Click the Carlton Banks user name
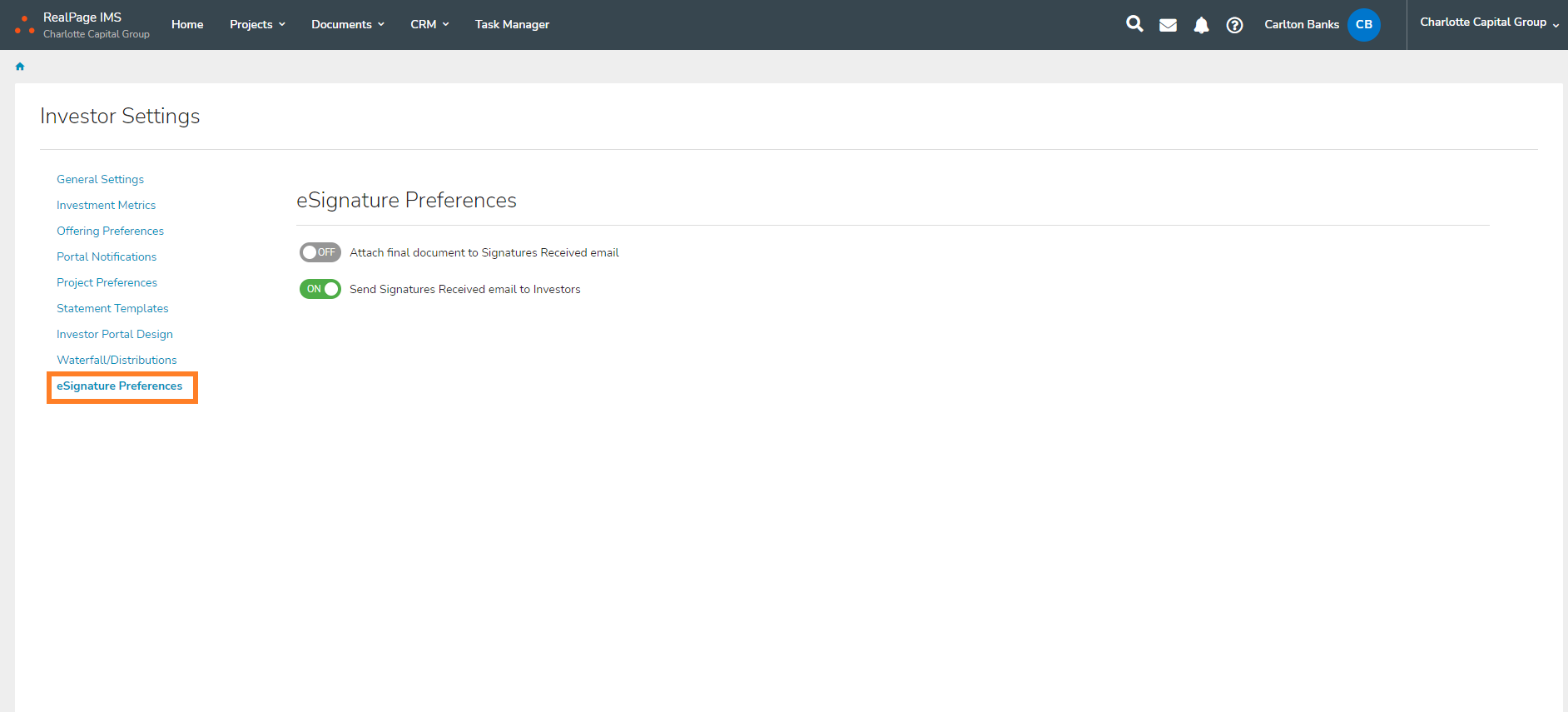This screenshot has width=1568, height=712. click(1302, 24)
